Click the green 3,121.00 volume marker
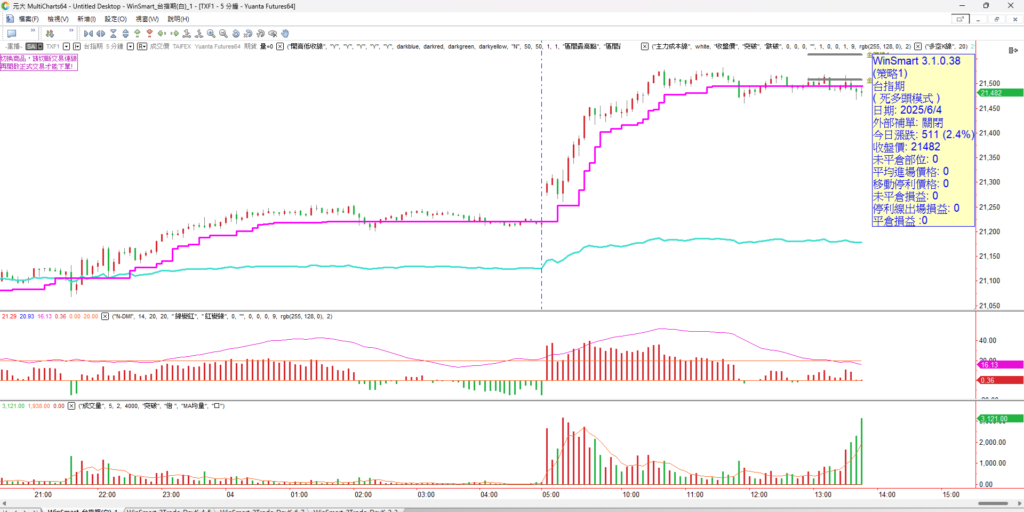1024x512 pixels. pos(999,419)
